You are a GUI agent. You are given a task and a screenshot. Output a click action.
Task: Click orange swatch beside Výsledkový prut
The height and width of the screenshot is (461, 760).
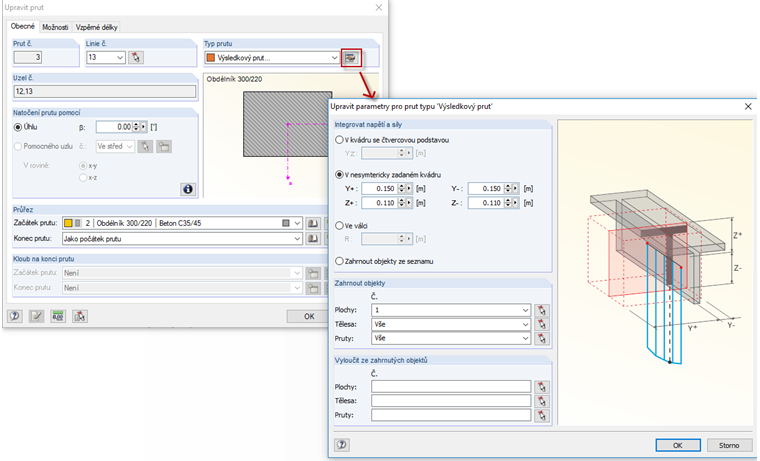pos(211,58)
